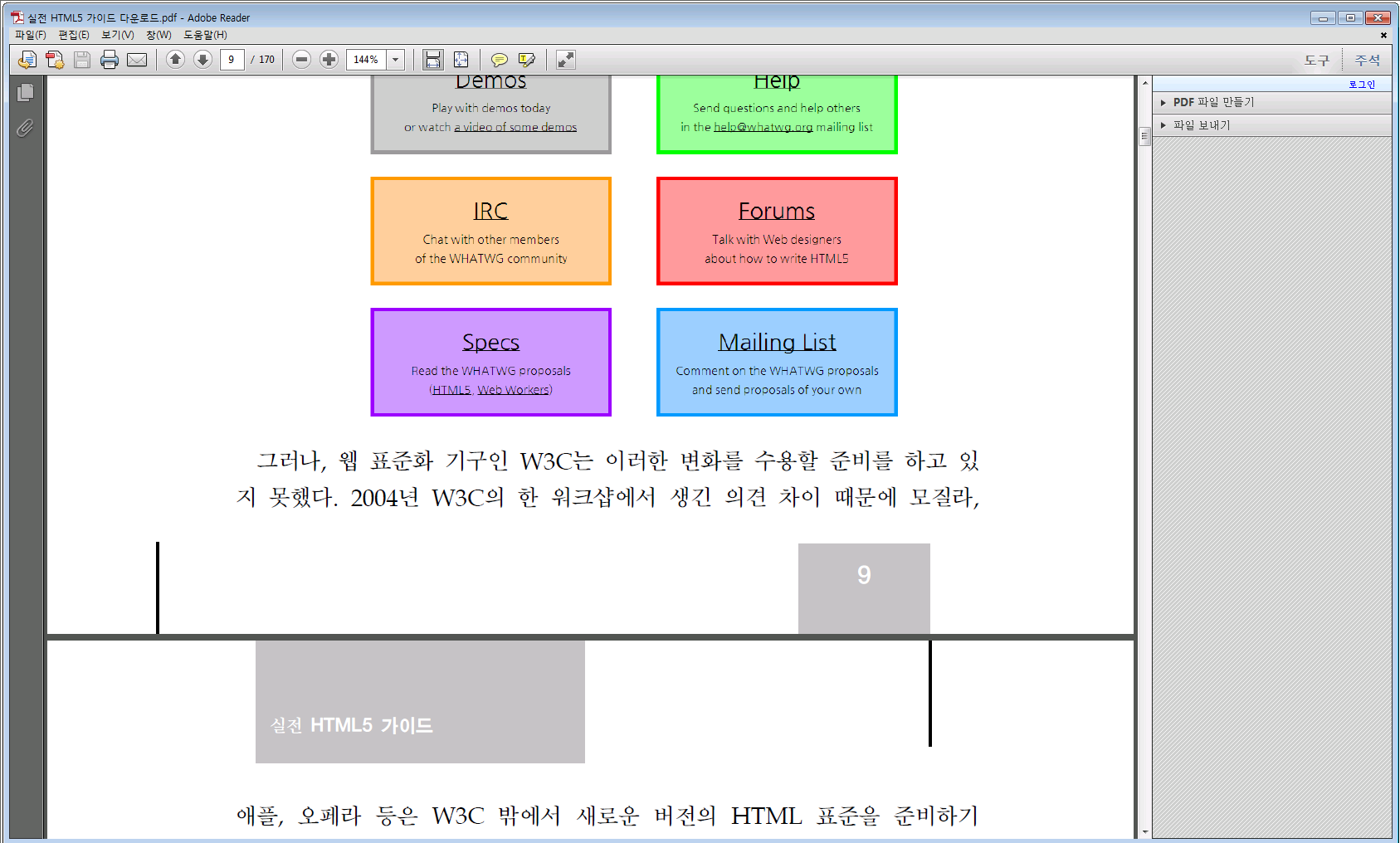Click the create PDF online icon

[55, 60]
